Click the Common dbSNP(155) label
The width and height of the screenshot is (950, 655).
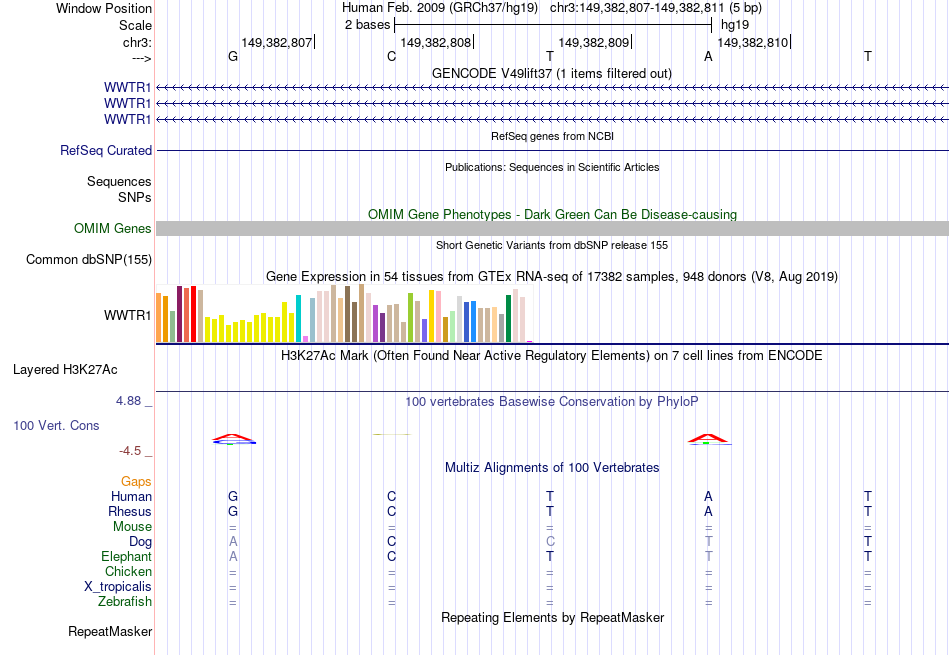point(89,259)
